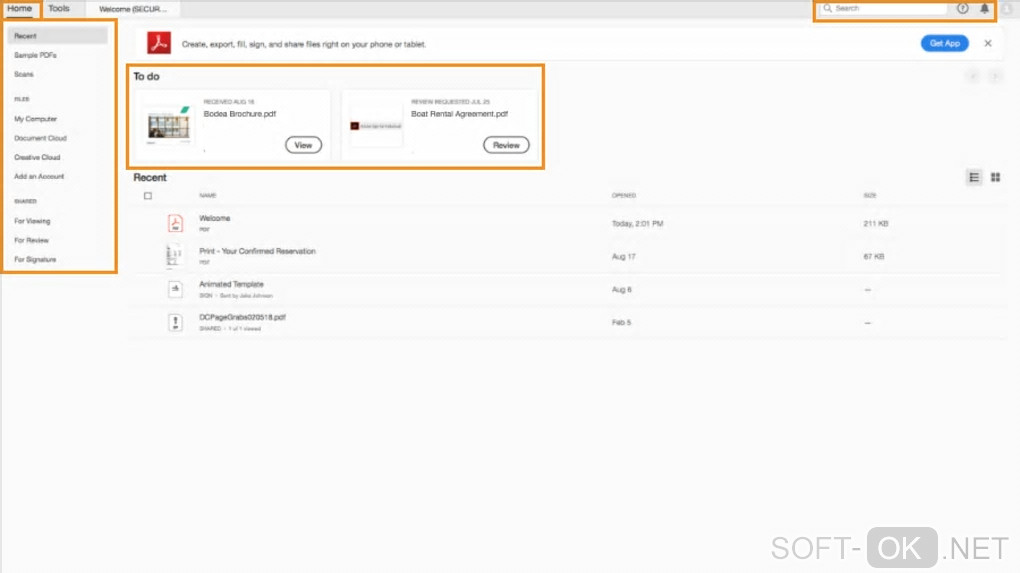Switch to the Welcome (SECUR... document tab
The height and width of the screenshot is (573, 1020).
[x=133, y=9]
